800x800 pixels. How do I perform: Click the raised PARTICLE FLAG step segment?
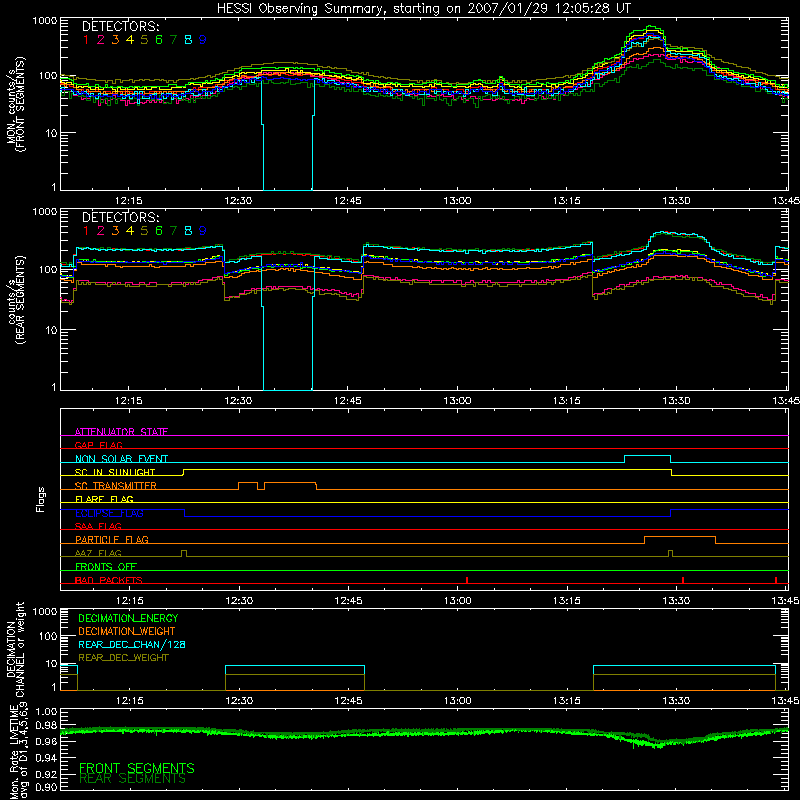tap(680, 537)
